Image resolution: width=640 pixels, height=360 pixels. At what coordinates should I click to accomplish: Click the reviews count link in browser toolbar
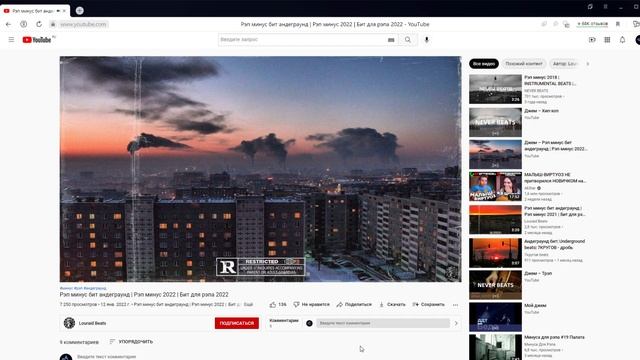coord(592,24)
